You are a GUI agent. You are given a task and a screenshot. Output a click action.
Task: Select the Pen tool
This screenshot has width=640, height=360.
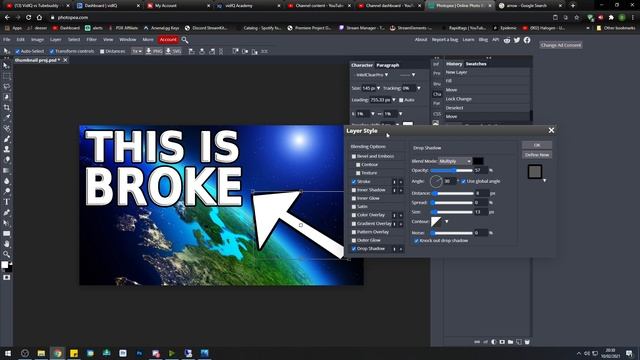pyautogui.click(x=6, y=213)
